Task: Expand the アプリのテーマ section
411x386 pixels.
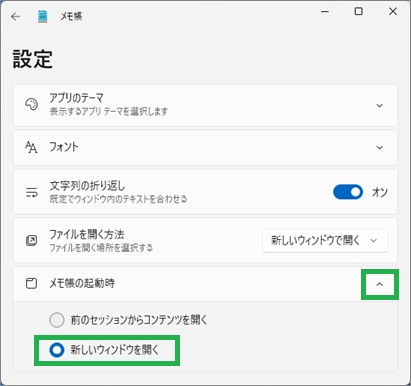Action: click(379, 106)
